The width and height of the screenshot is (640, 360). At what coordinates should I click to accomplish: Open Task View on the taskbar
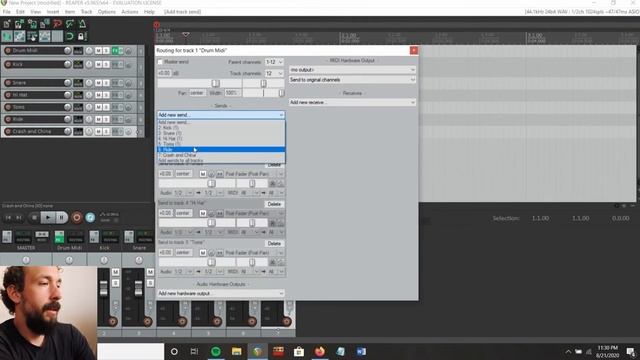[x=194, y=351]
